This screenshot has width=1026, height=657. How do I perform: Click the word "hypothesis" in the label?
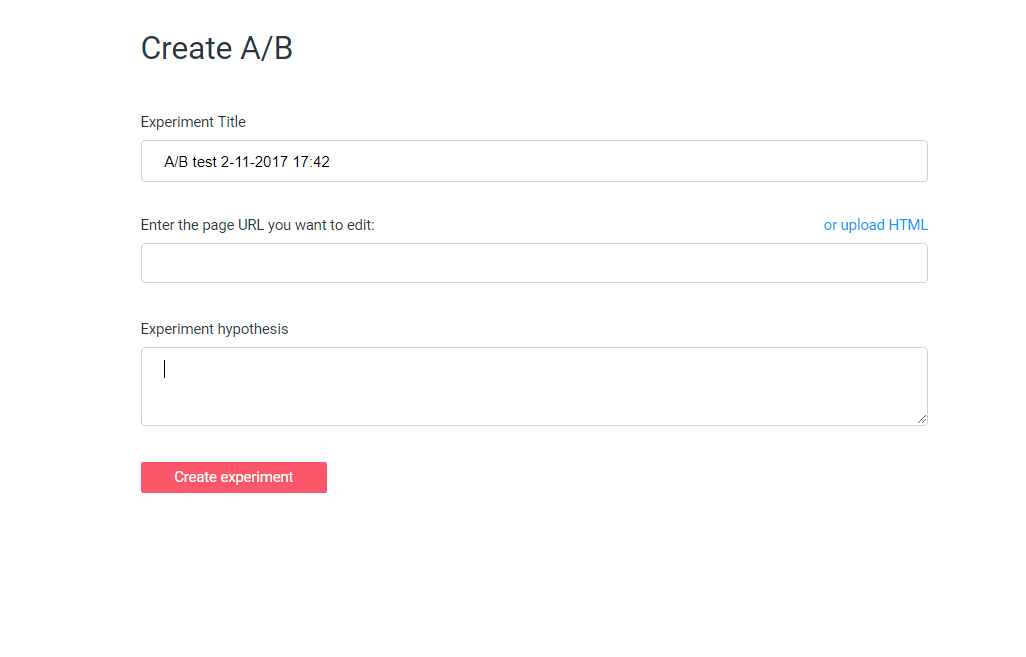(x=252, y=329)
